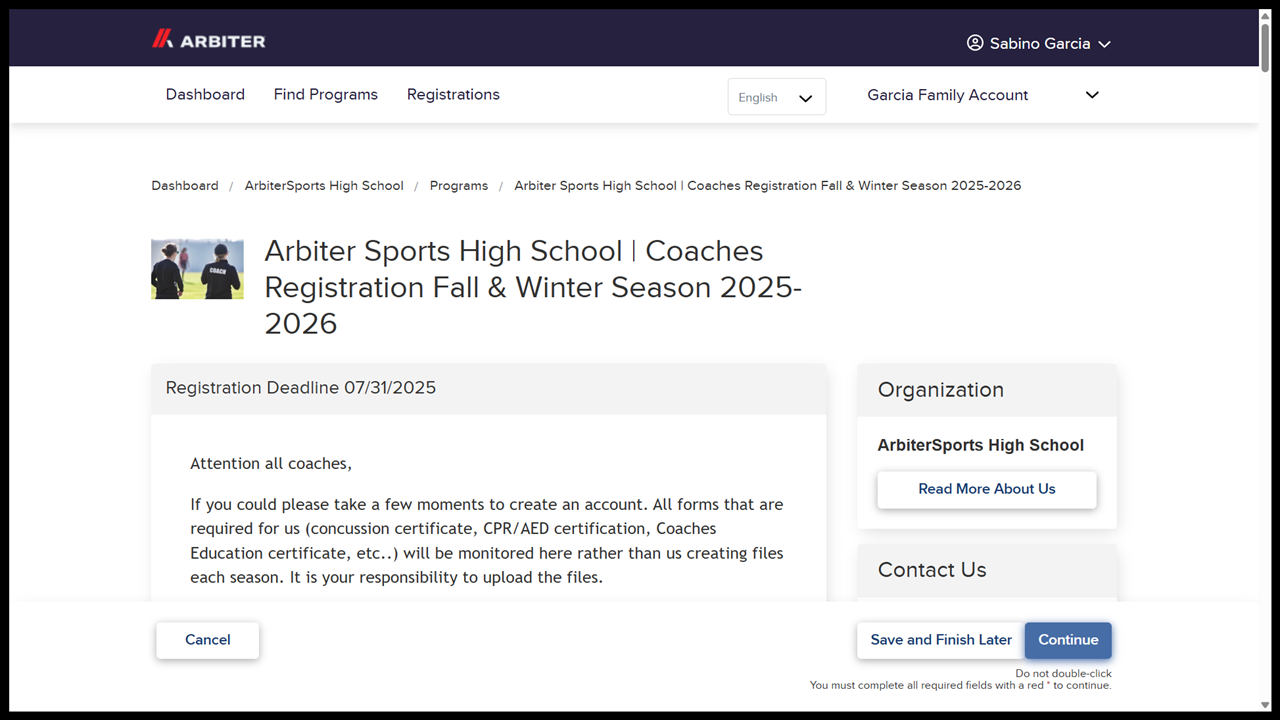Screen dimensions: 1280x720
Task: Click the ArbiterSports High School breadcrumb
Action: pyautogui.click(x=324, y=185)
